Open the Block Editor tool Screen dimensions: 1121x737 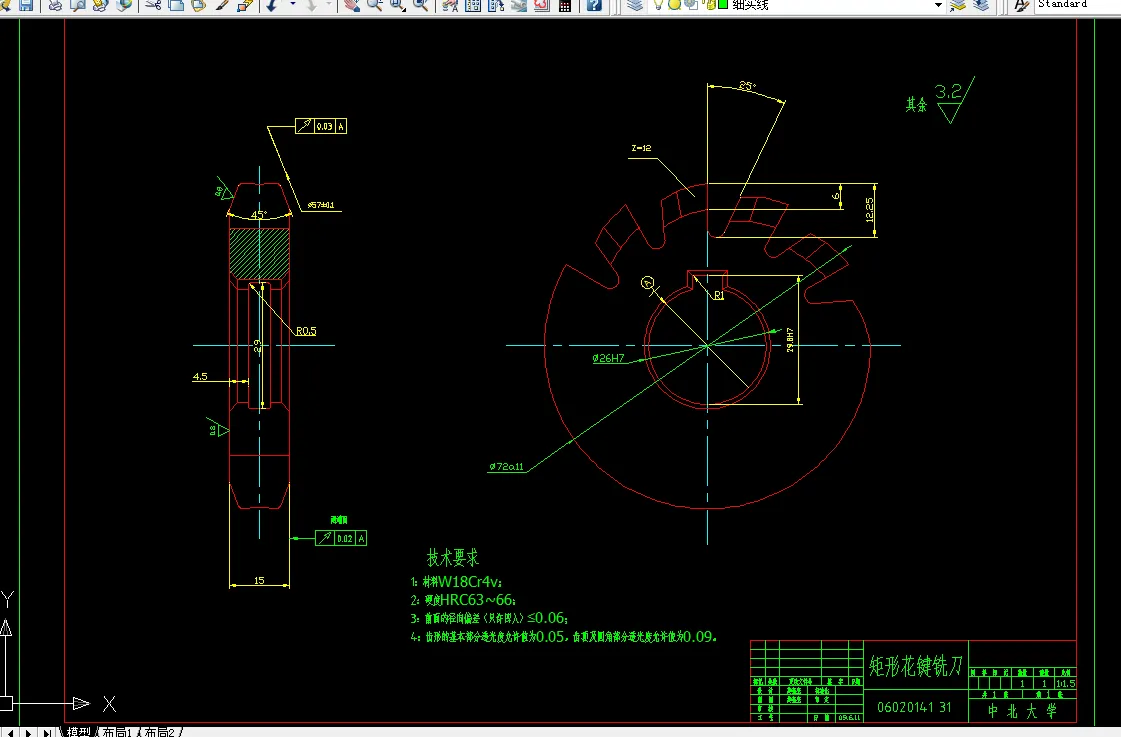point(245,5)
